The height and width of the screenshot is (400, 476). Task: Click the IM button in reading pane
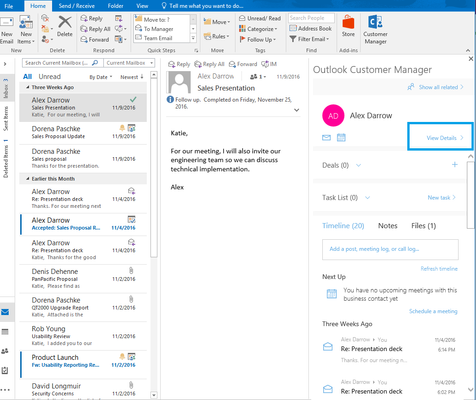click(x=269, y=64)
